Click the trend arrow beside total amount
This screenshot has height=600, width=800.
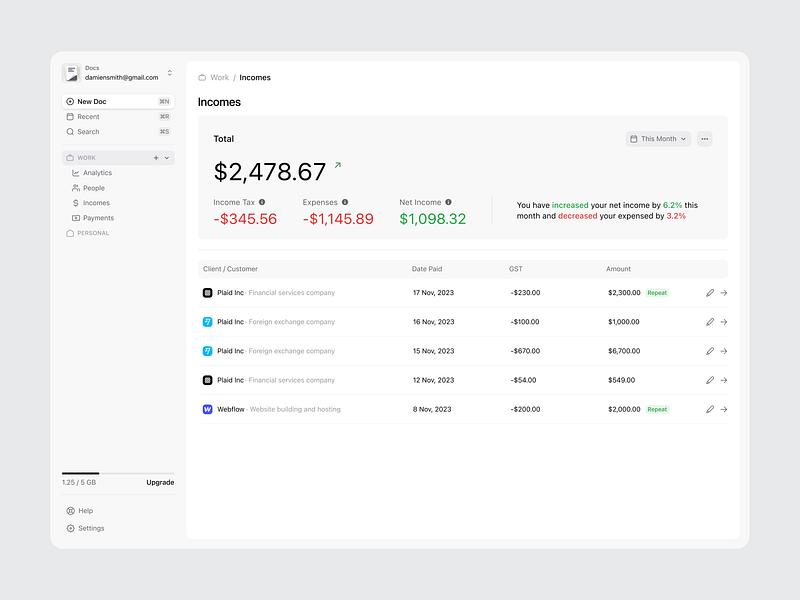337,165
